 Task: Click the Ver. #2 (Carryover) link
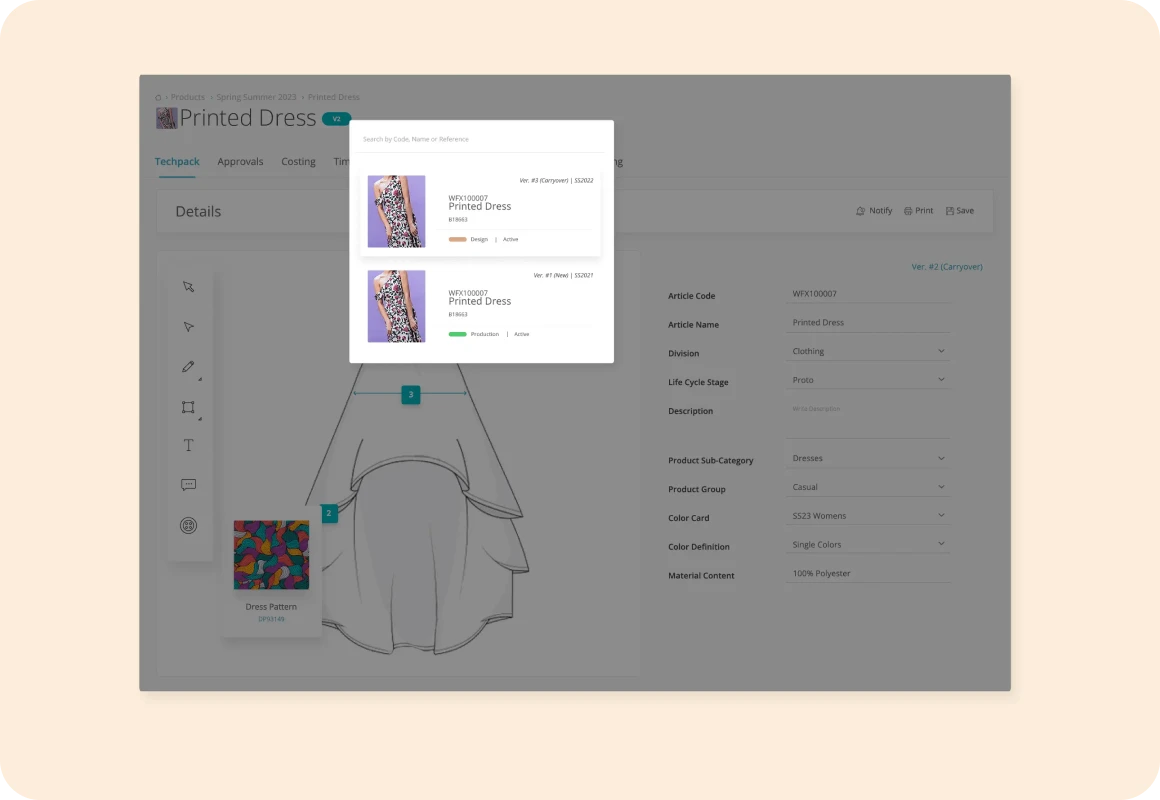(x=946, y=267)
